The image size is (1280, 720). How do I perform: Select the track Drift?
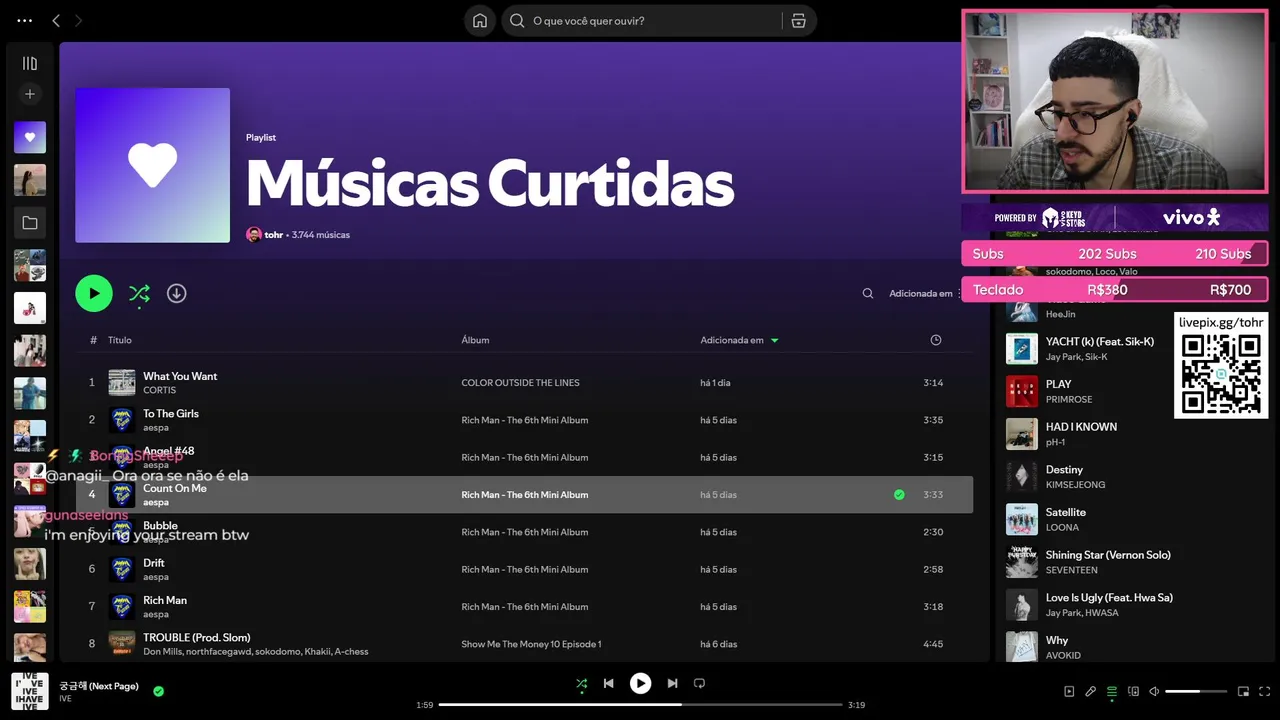click(x=154, y=563)
